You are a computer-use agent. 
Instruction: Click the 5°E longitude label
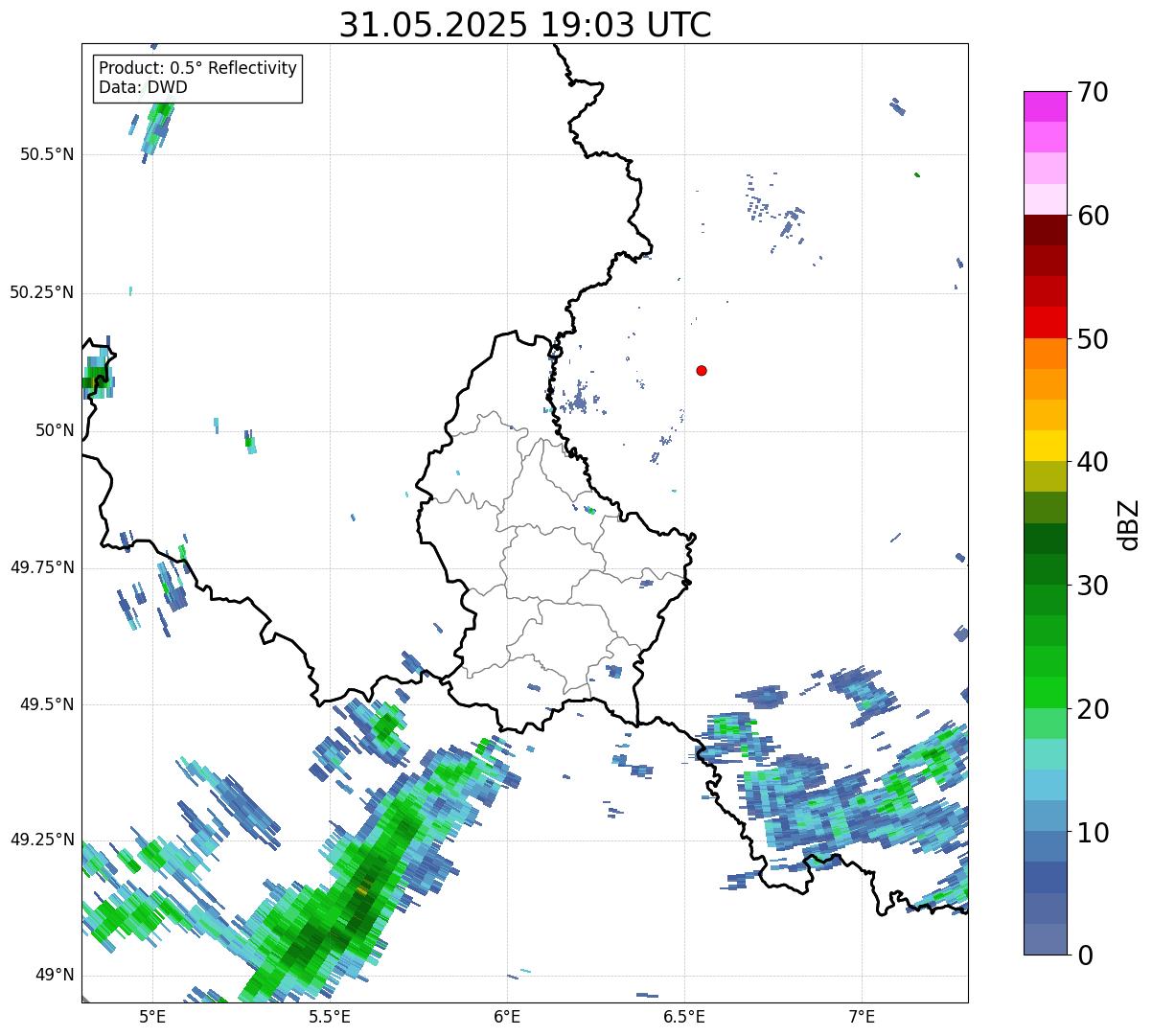pos(152,1016)
